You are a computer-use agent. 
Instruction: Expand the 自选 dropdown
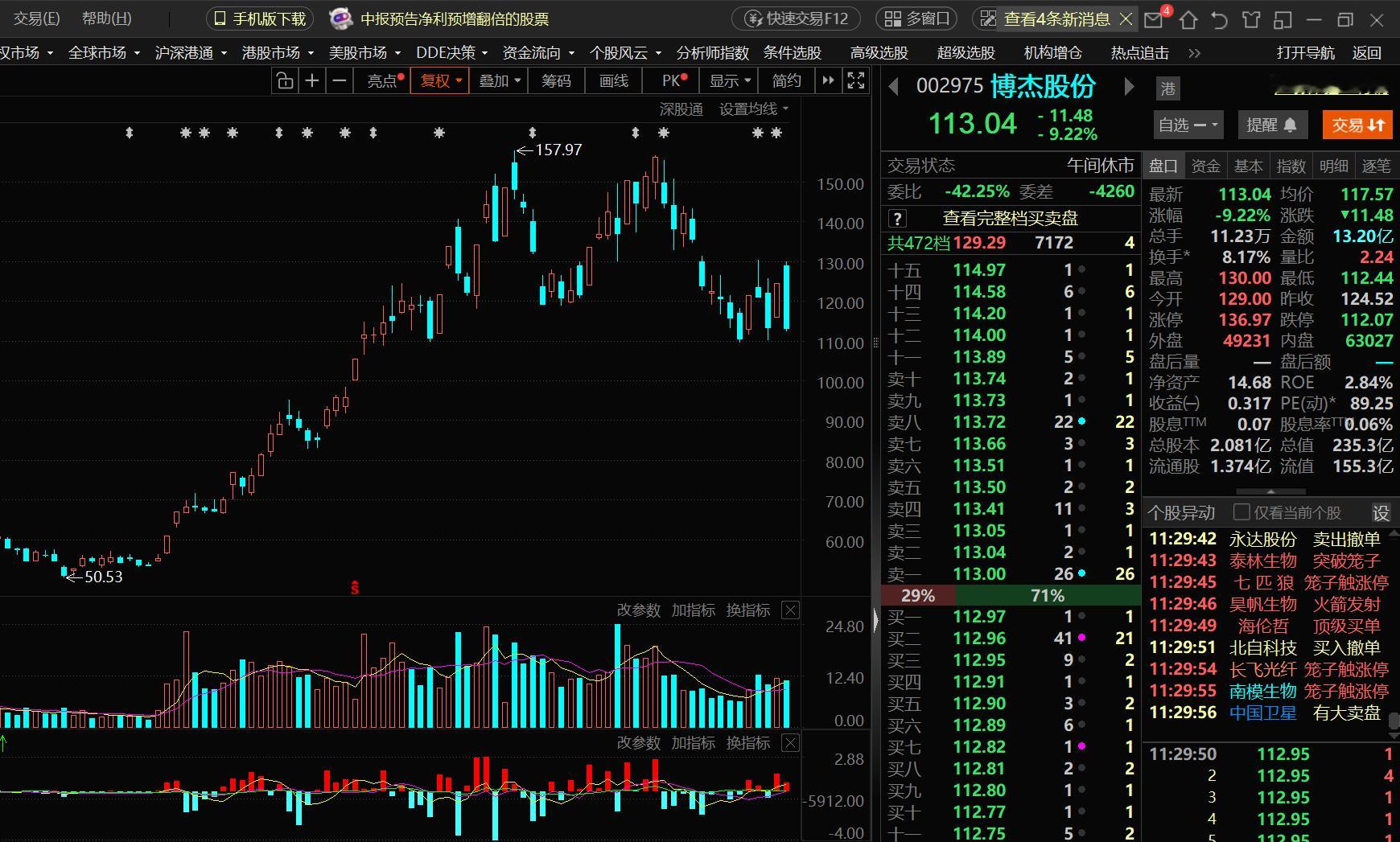click(1188, 125)
